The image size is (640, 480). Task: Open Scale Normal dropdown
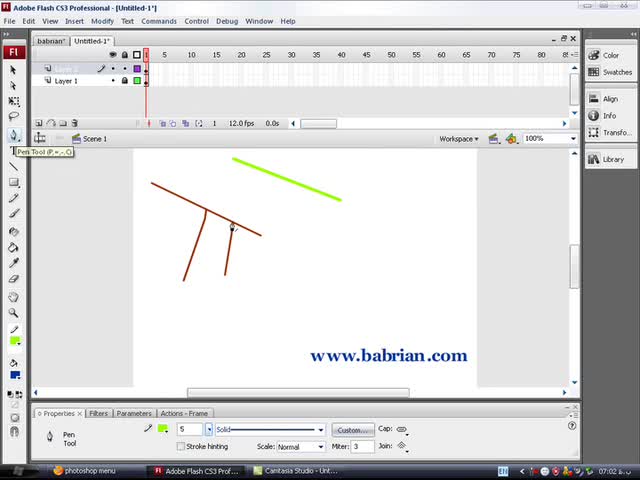point(321,447)
